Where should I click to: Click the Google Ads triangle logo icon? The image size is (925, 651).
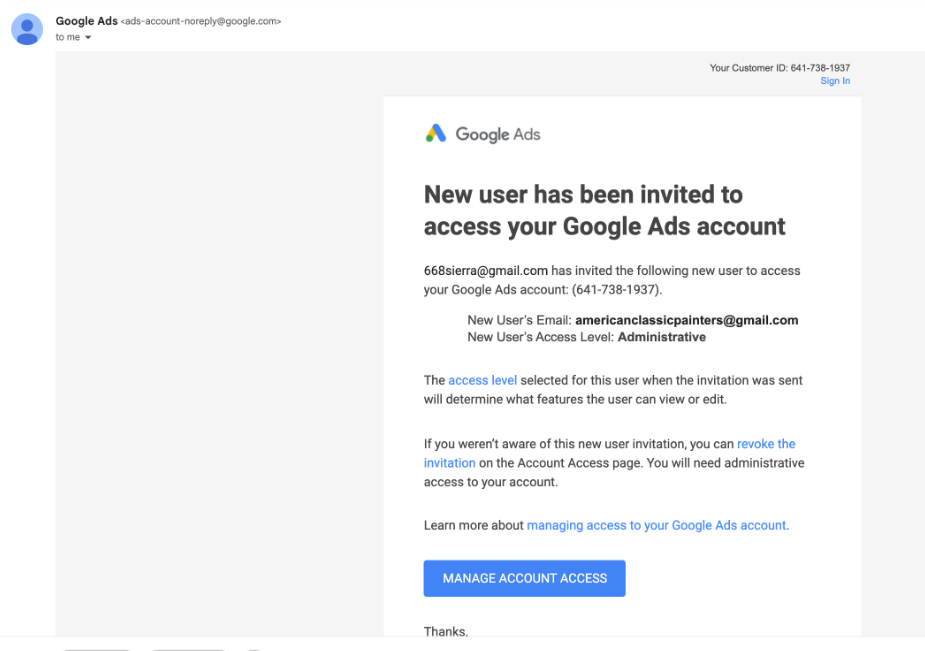click(436, 134)
